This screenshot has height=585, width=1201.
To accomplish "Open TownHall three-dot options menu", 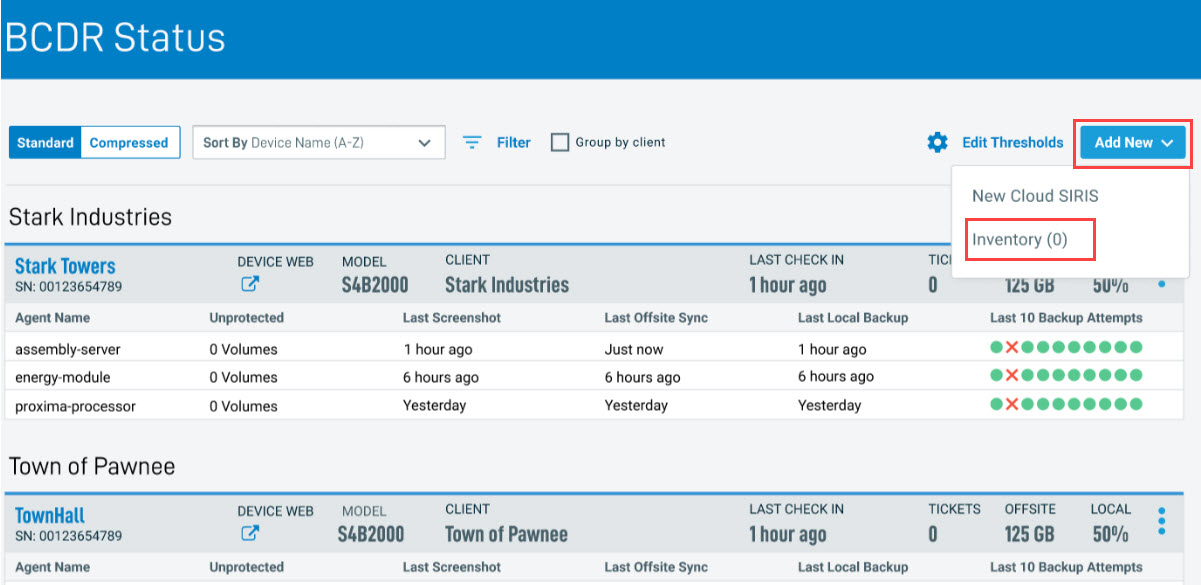I will 1161,521.
